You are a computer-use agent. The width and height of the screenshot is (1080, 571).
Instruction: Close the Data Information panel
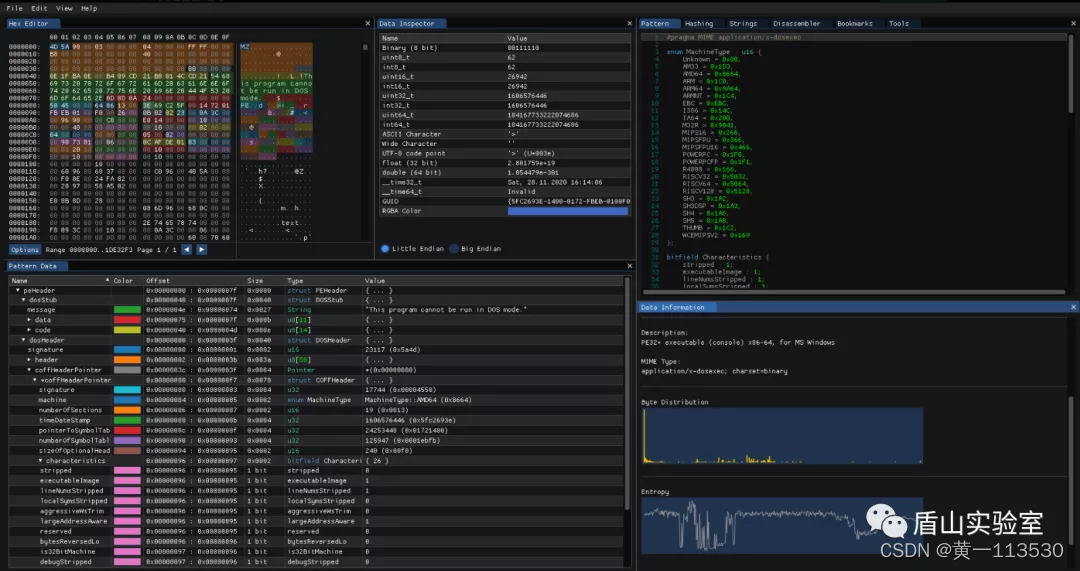click(x=1073, y=307)
